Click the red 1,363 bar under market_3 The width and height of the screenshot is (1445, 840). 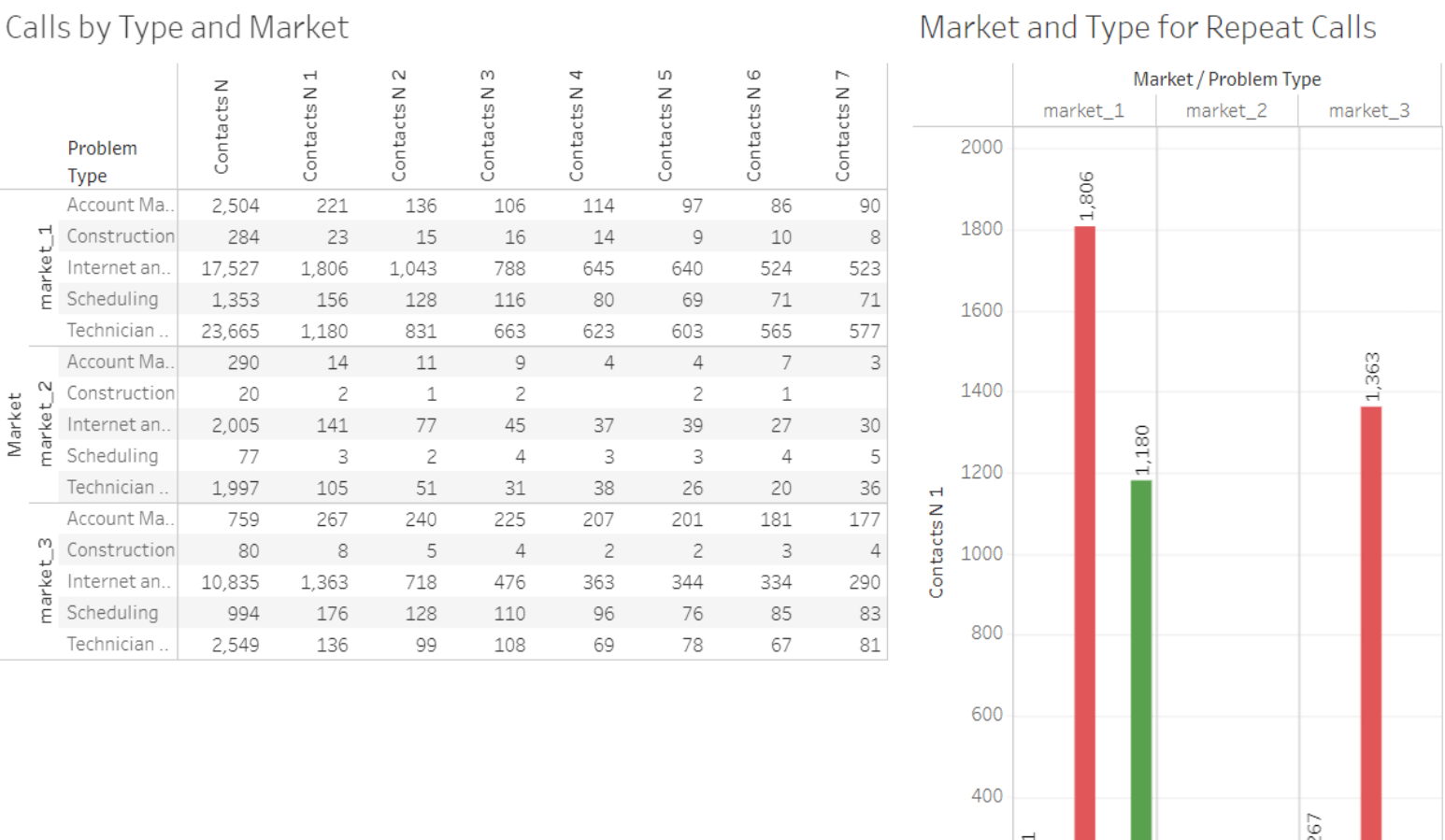(x=1370, y=623)
